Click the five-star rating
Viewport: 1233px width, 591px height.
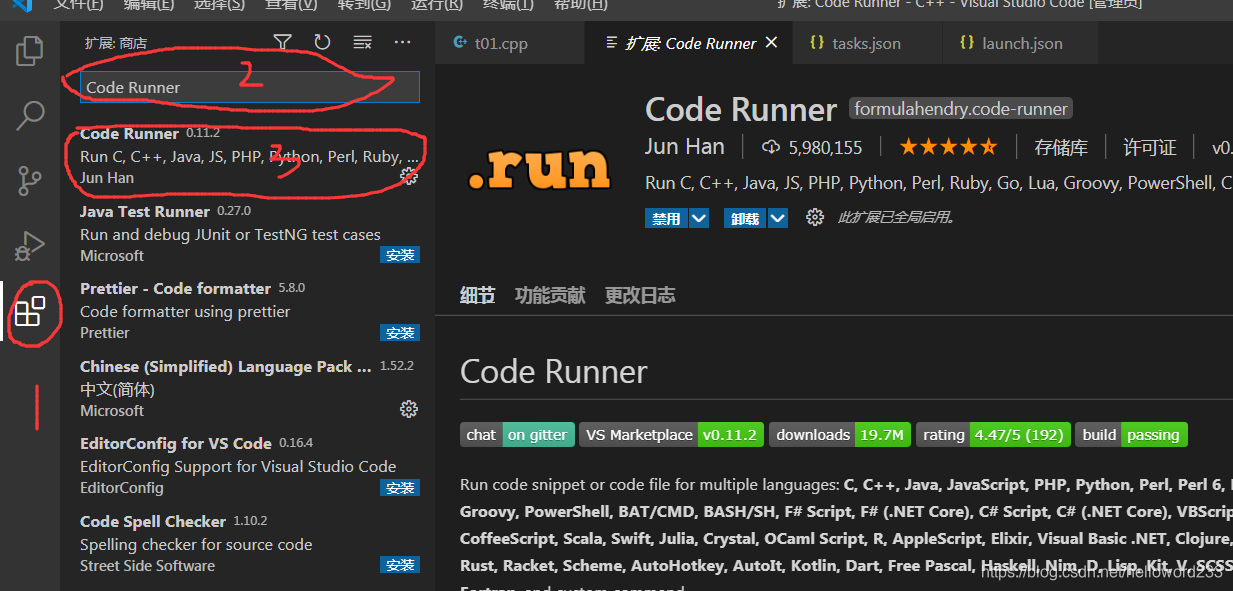[948, 147]
